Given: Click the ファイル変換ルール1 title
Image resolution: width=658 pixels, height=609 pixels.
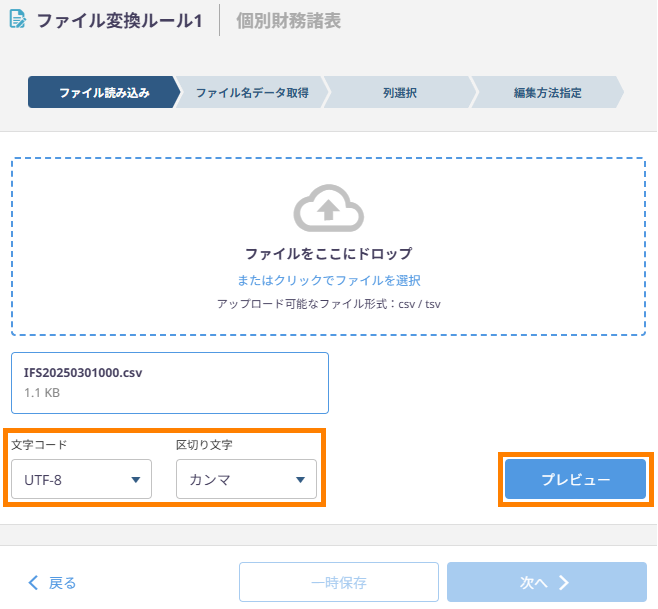Looking at the screenshot, I should coord(120,21).
